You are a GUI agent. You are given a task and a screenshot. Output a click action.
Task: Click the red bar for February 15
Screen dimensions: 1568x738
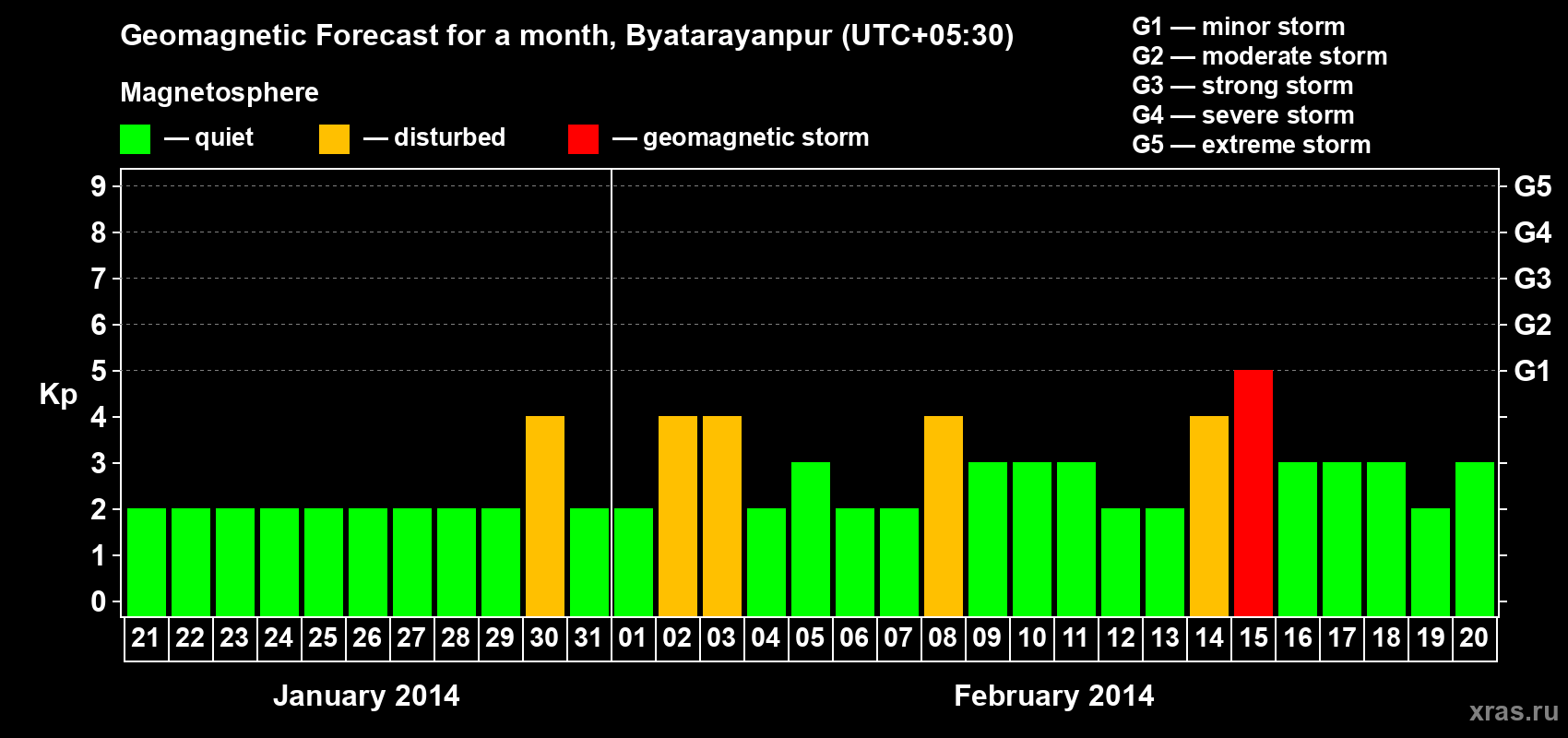coord(1253,493)
